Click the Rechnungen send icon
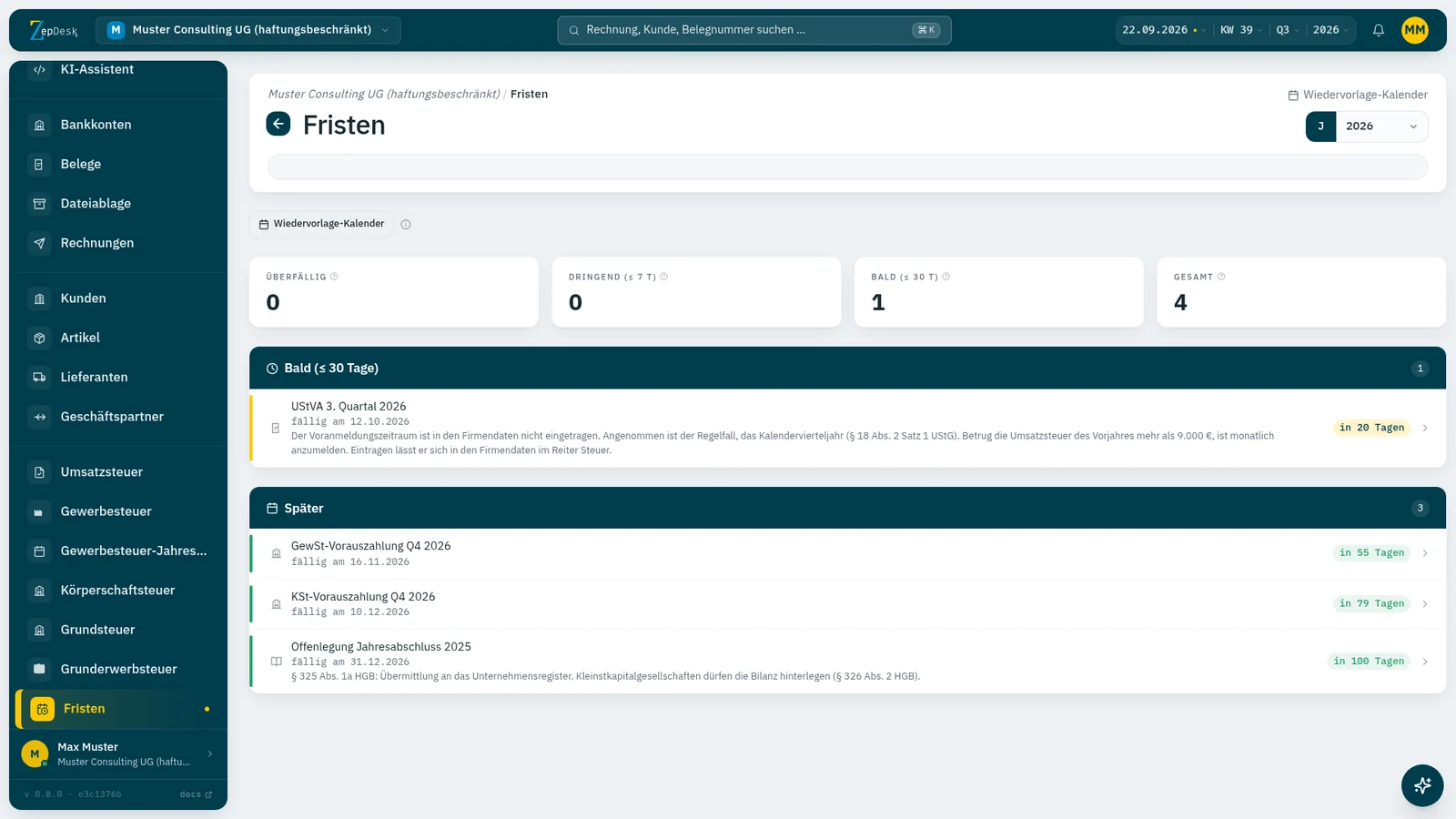The image size is (1456, 819). coord(39,243)
